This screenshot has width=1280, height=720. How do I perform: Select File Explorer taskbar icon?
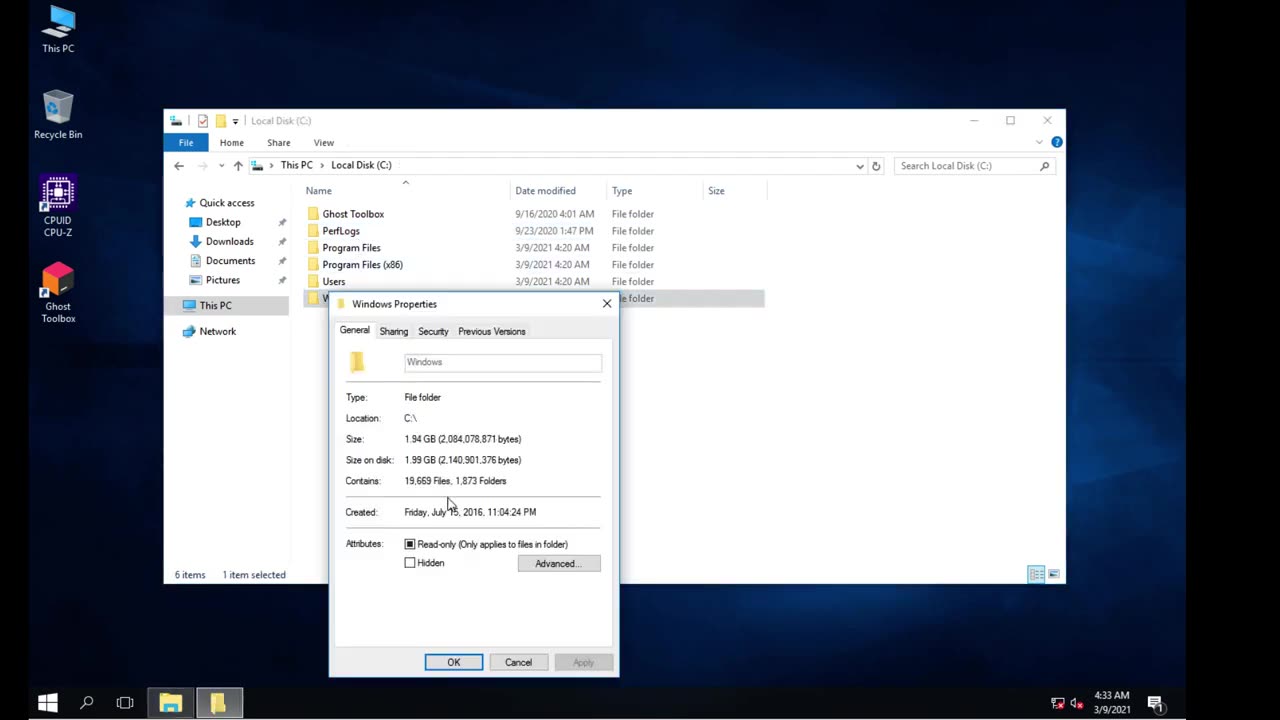[x=170, y=703]
